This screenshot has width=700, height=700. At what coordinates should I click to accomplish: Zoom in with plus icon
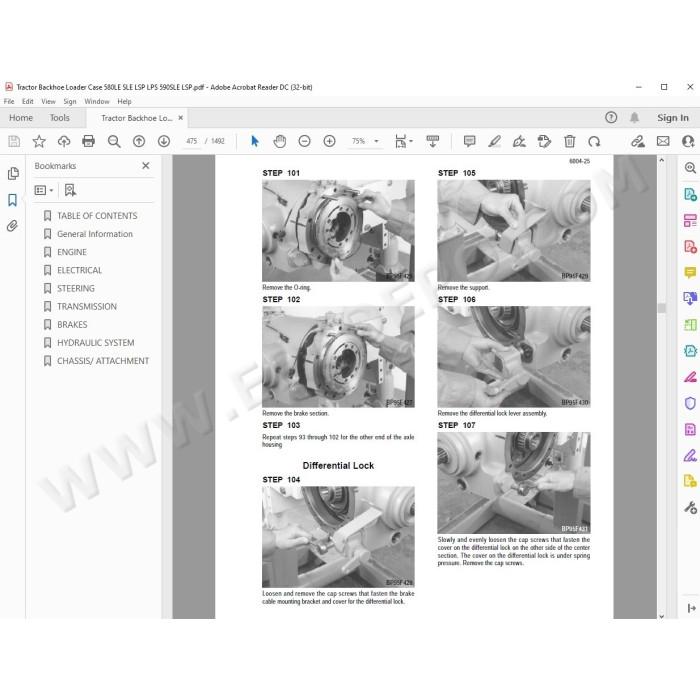point(329,142)
